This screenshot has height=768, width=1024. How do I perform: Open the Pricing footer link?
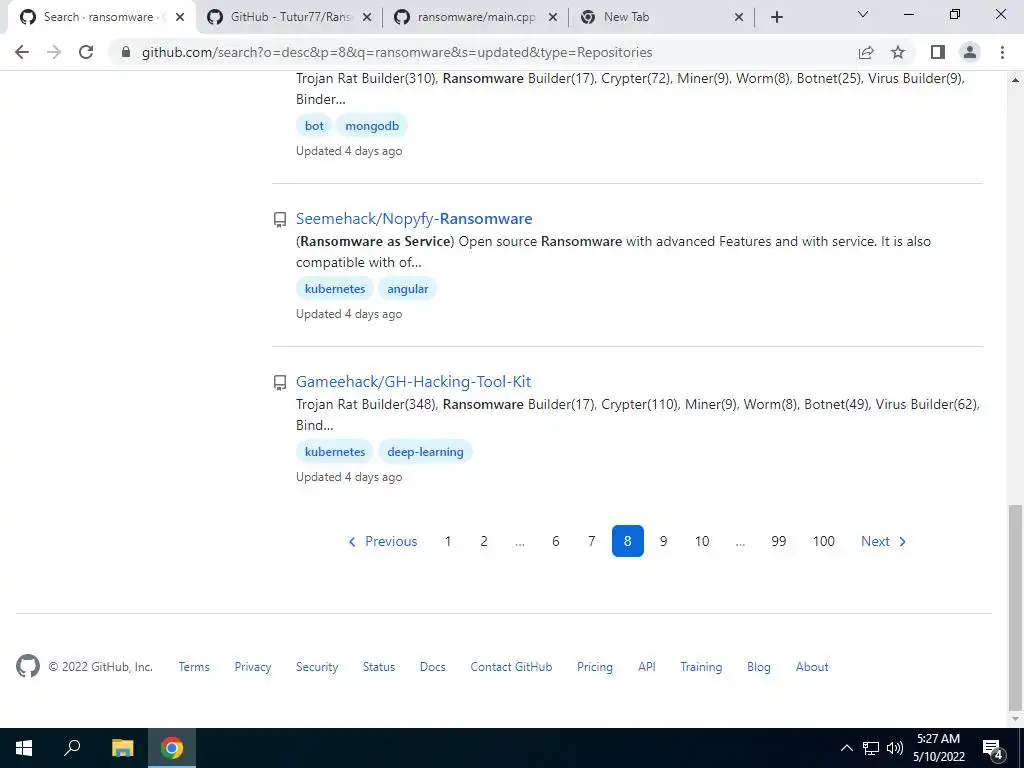point(595,667)
